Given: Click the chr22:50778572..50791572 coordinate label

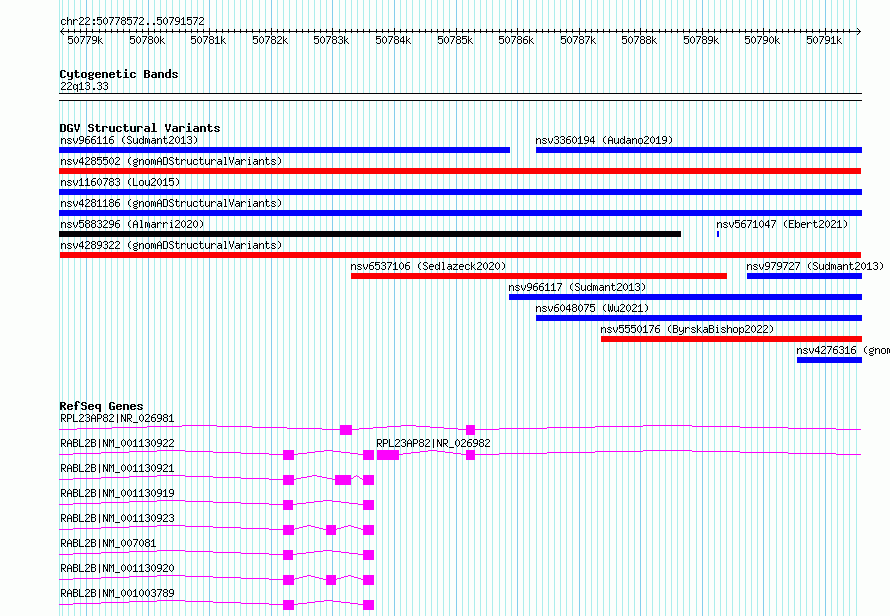Looking at the screenshot, I should coord(132,21).
